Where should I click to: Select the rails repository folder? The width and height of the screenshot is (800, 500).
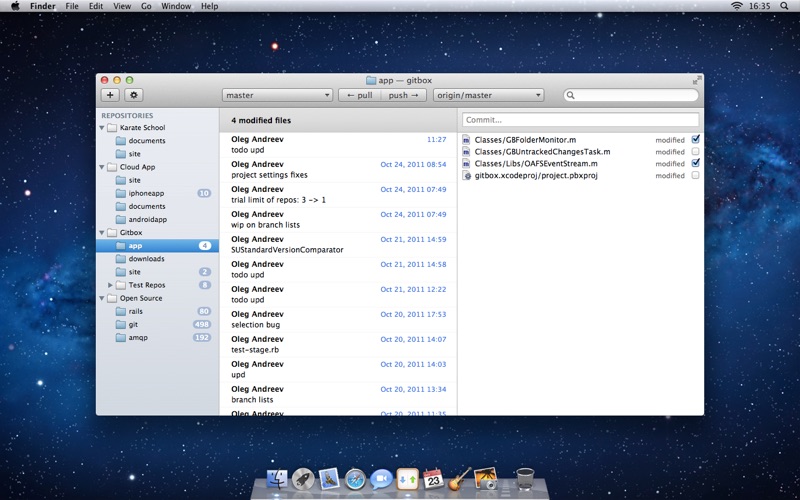157,311
